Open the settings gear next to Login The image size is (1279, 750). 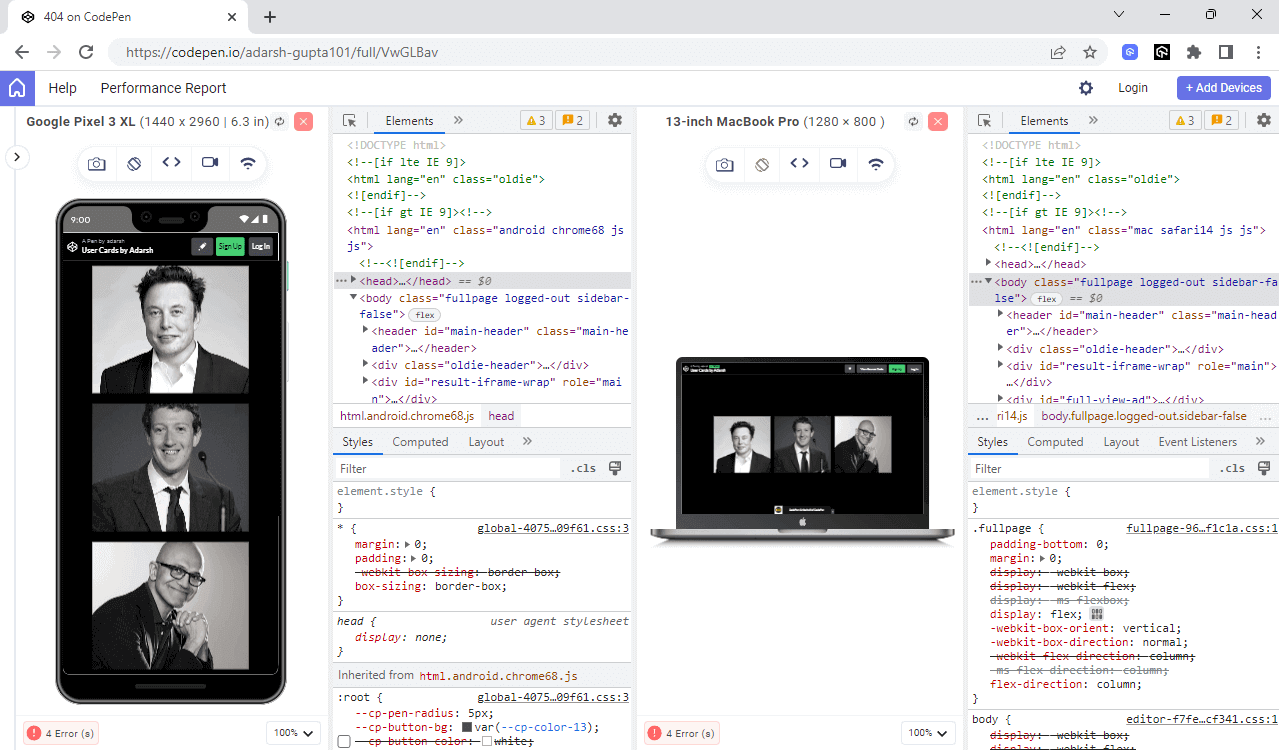pyautogui.click(x=1086, y=88)
